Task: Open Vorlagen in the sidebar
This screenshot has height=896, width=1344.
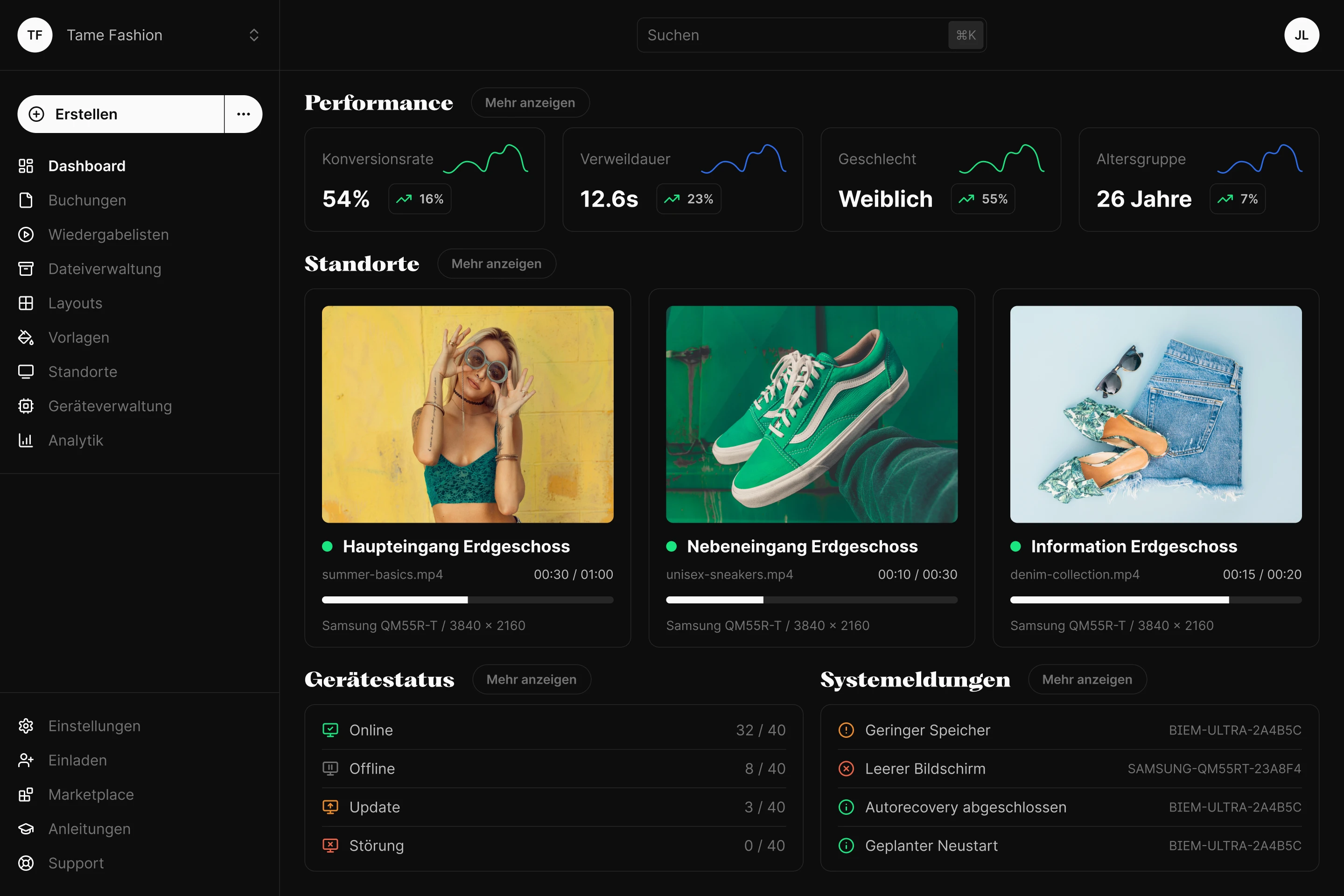Action: point(79,337)
